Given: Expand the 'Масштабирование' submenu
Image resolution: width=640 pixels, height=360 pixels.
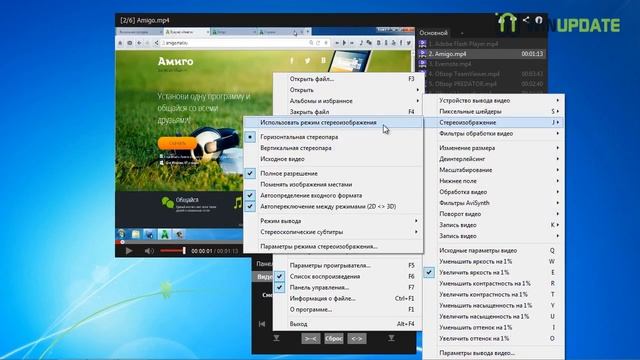Looking at the screenshot, I should pyautogui.click(x=494, y=170).
